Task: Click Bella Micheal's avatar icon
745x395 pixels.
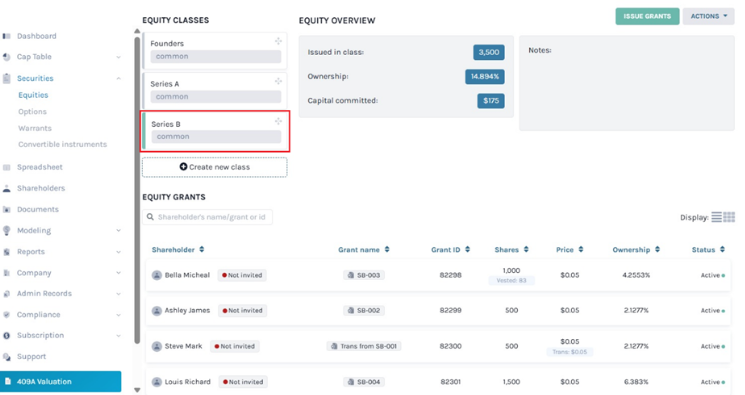Action: tap(157, 275)
